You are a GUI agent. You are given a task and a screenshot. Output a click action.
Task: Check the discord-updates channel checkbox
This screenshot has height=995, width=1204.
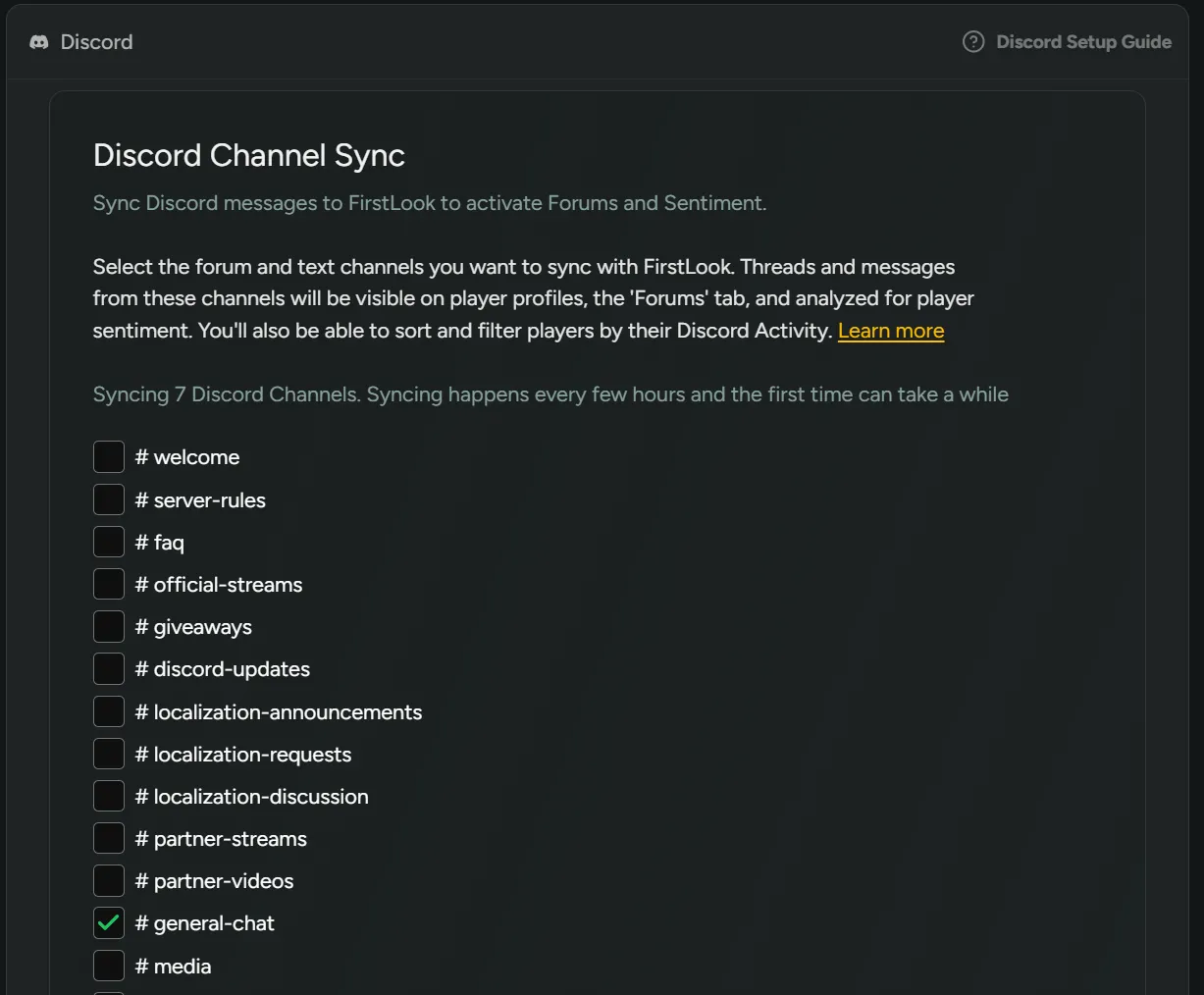pos(109,668)
